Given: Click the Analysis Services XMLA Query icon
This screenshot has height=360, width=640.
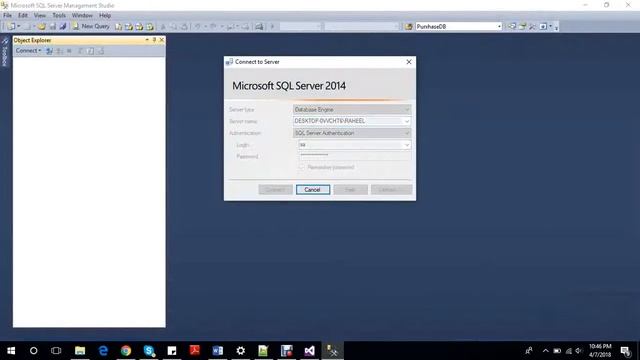Looking at the screenshot, I should [x=150, y=27].
